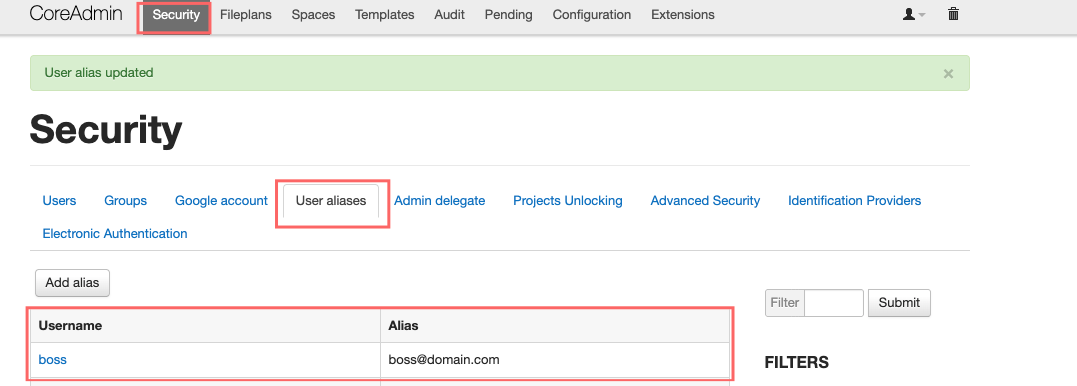Open the Templates menu
This screenshot has width=1077, height=386.
point(385,14)
